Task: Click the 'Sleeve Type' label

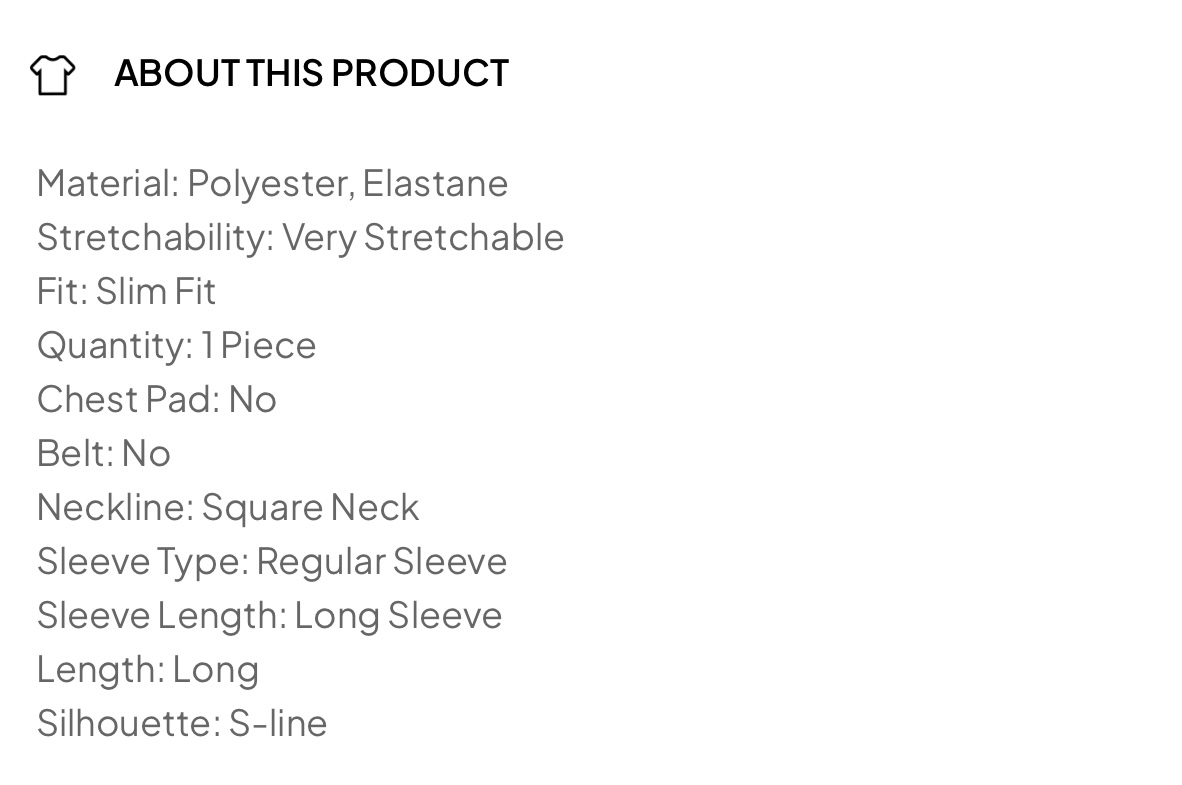Action: pos(142,561)
